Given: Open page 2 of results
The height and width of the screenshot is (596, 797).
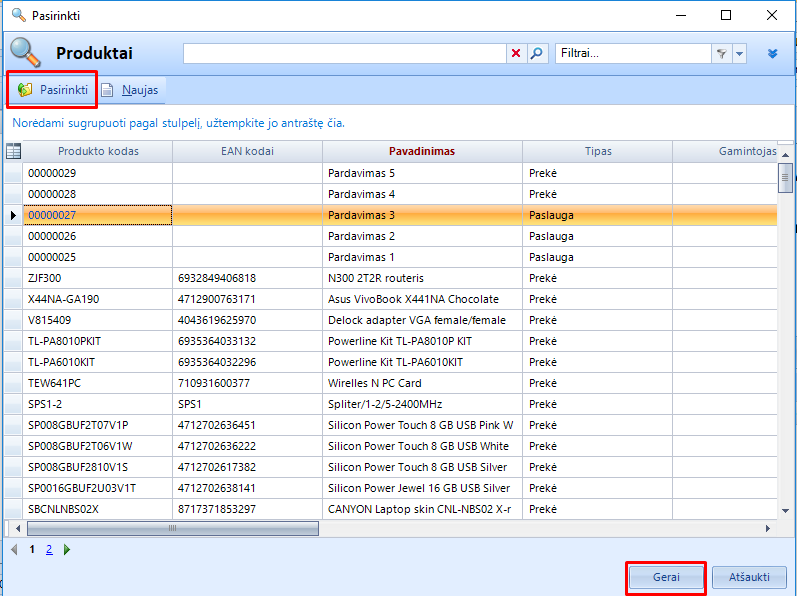Looking at the screenshot, I should tap(49, 549).
